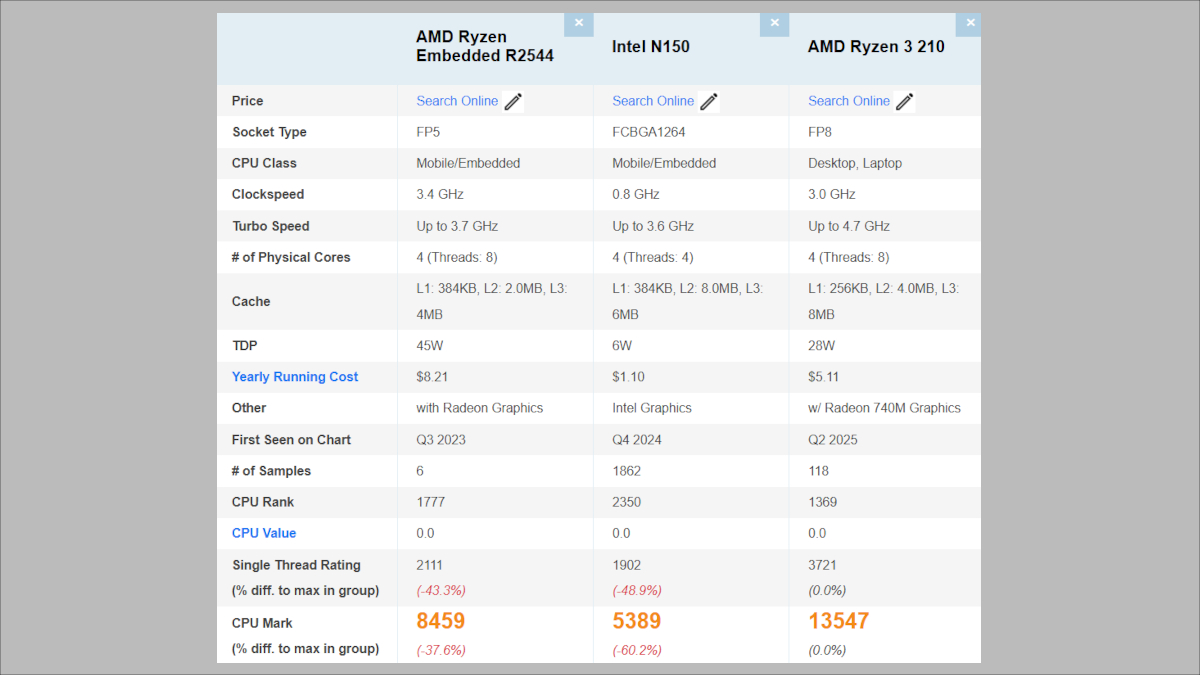The width and height of the screenshot is (1200, 675).
Task: Click the $1.10 yearly running cost
Action: [x=628, y=377]
